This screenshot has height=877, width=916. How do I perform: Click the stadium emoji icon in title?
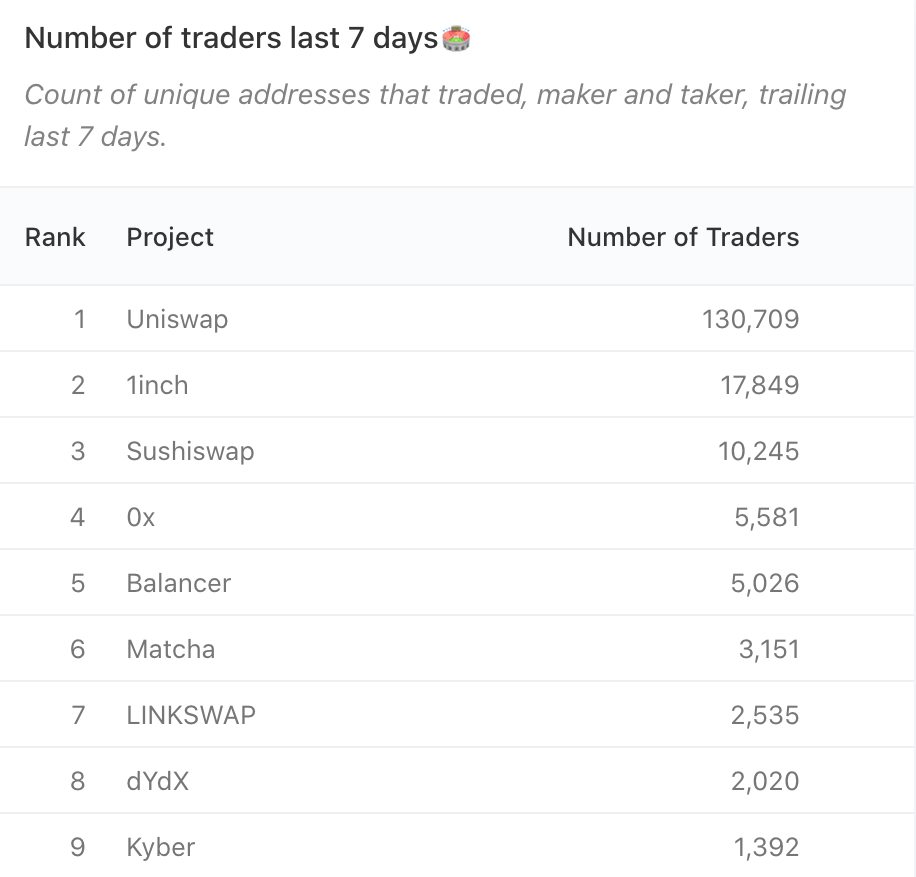(x=456, y=39)
